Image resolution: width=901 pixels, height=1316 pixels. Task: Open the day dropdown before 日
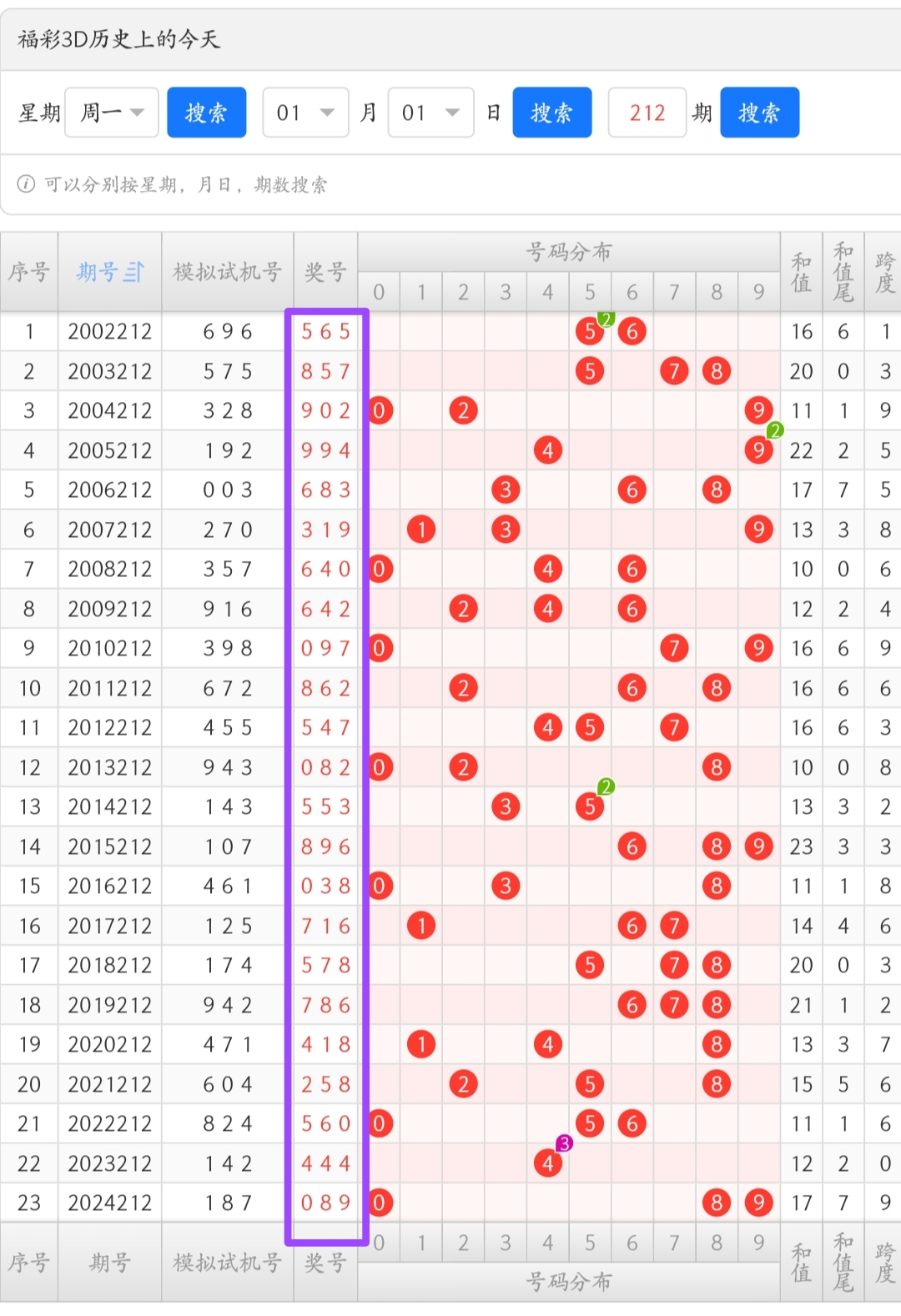pos(430,113)
